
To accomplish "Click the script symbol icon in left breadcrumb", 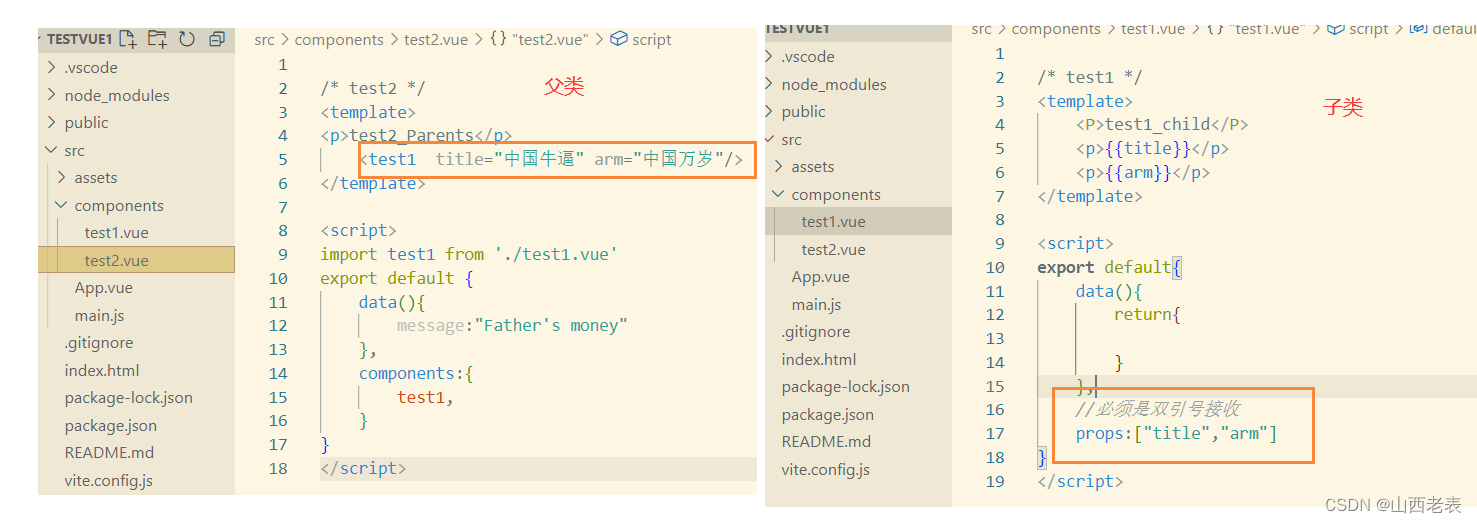I will tap(619, 40).
